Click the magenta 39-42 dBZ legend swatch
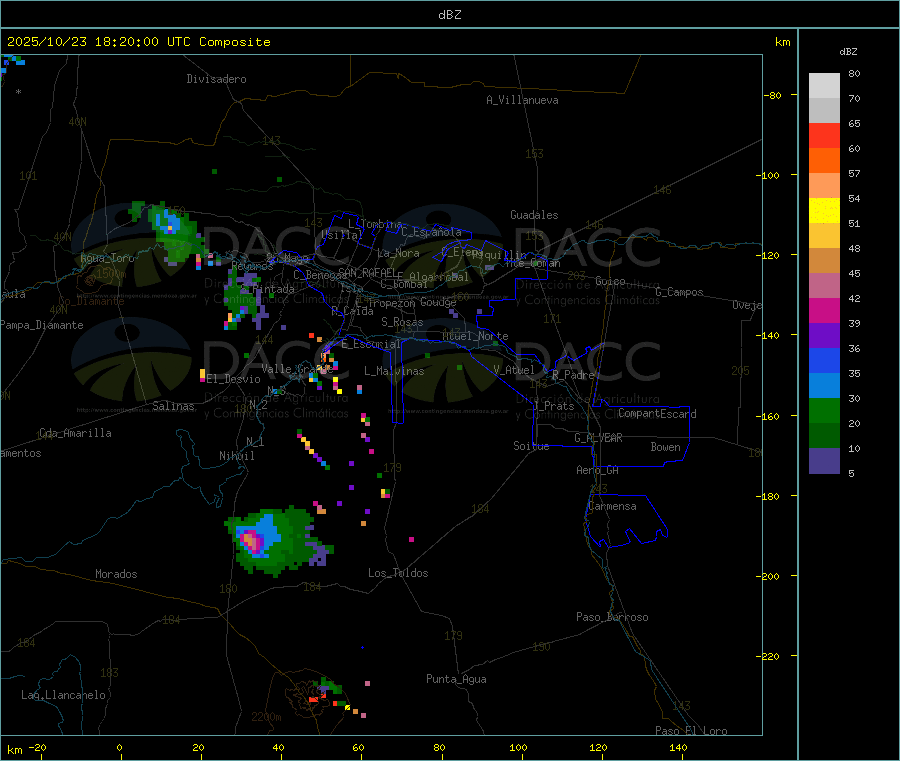Screen dimensions: 900x761 pyautogui.click(x=824, y=310)
